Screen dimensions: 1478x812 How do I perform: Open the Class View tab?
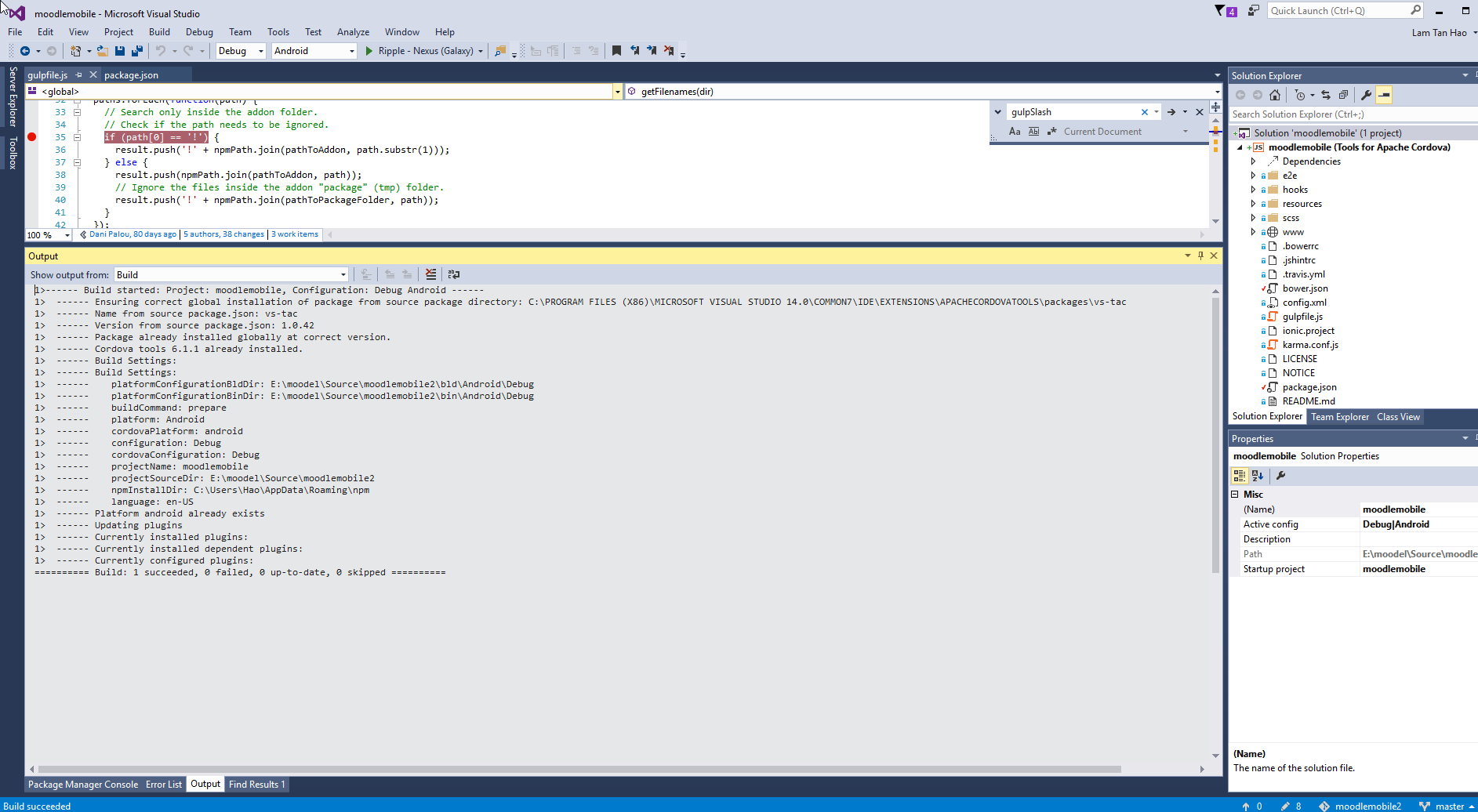tap(1398, 417)
